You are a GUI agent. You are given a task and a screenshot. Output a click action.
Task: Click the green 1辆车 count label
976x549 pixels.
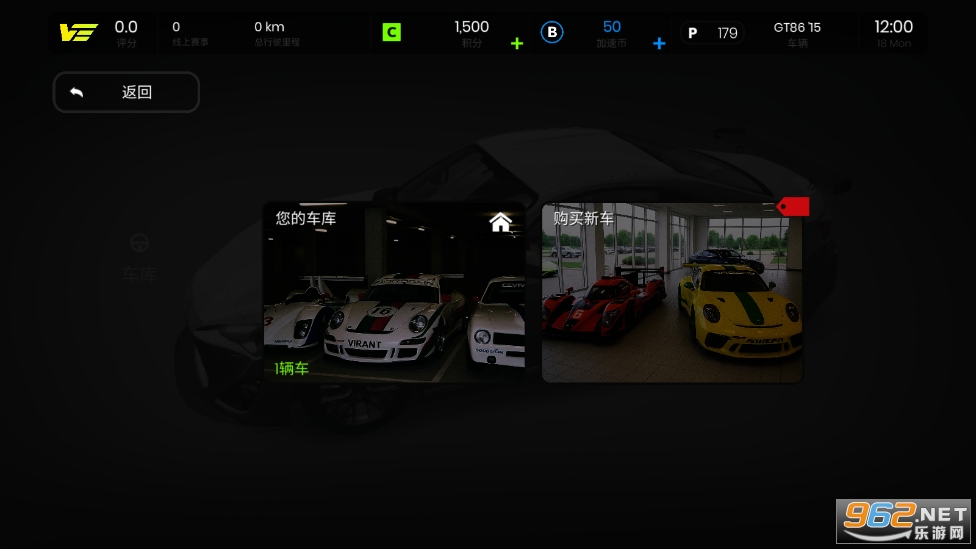292,368
